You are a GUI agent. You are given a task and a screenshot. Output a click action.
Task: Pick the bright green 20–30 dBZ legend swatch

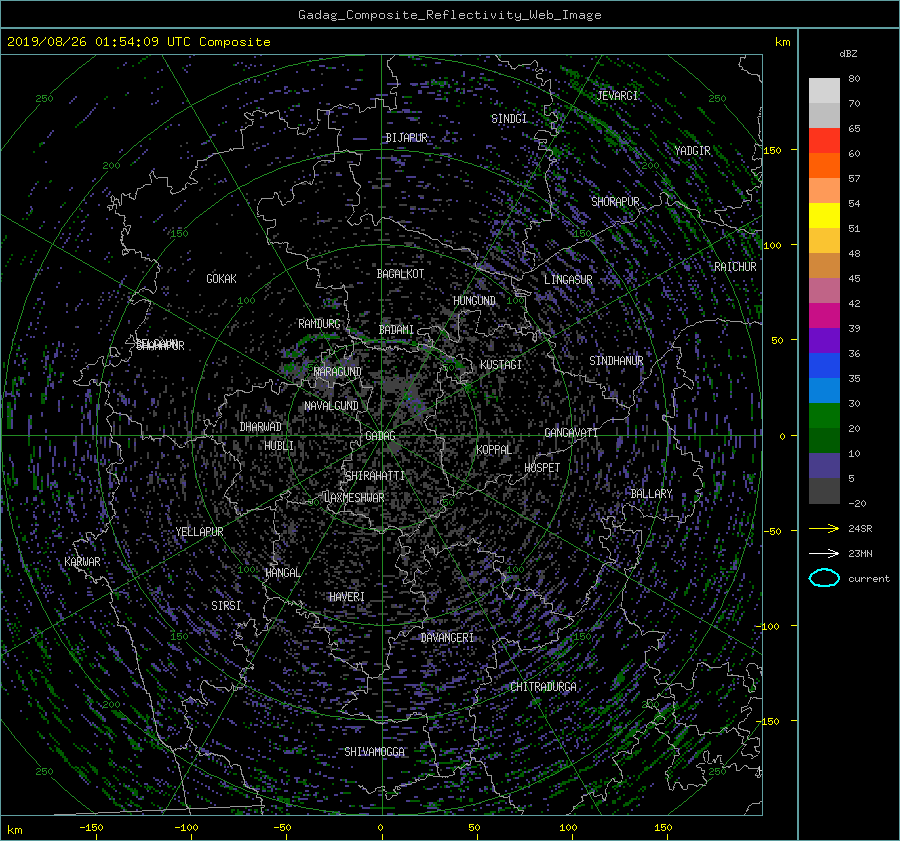pos(824,415)
